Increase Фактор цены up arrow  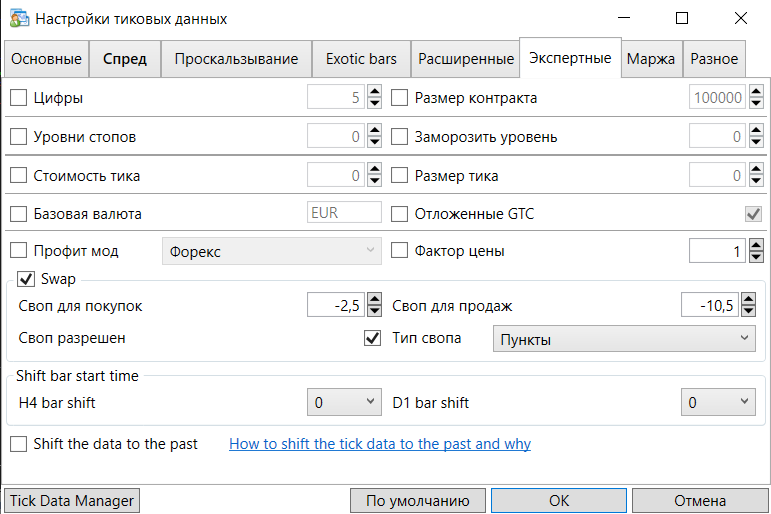click(x=756, y=245)
